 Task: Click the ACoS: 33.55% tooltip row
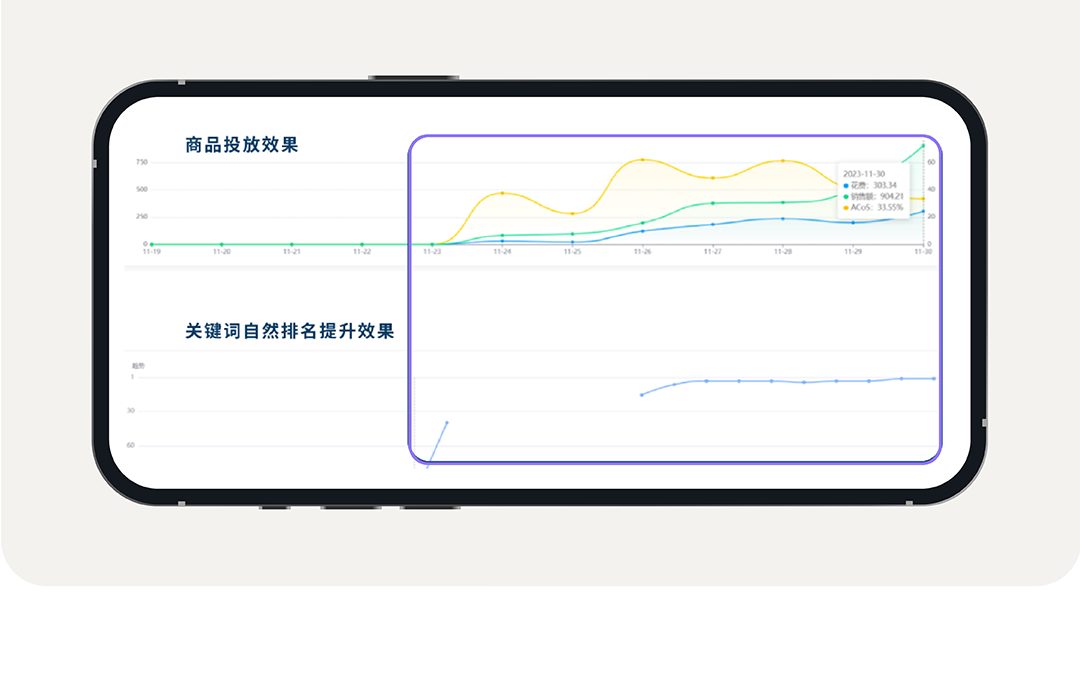pos(873,207)
